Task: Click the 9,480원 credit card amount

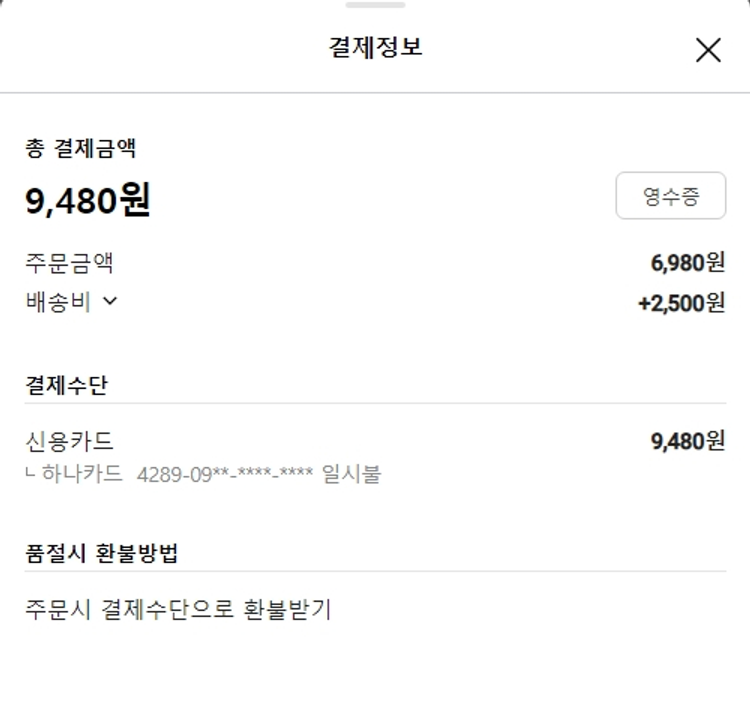Action: [687, 441]
